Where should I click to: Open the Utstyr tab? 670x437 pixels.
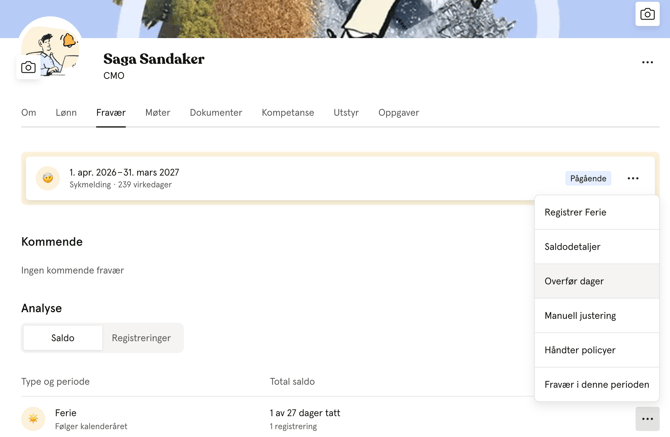click(346, 113)
